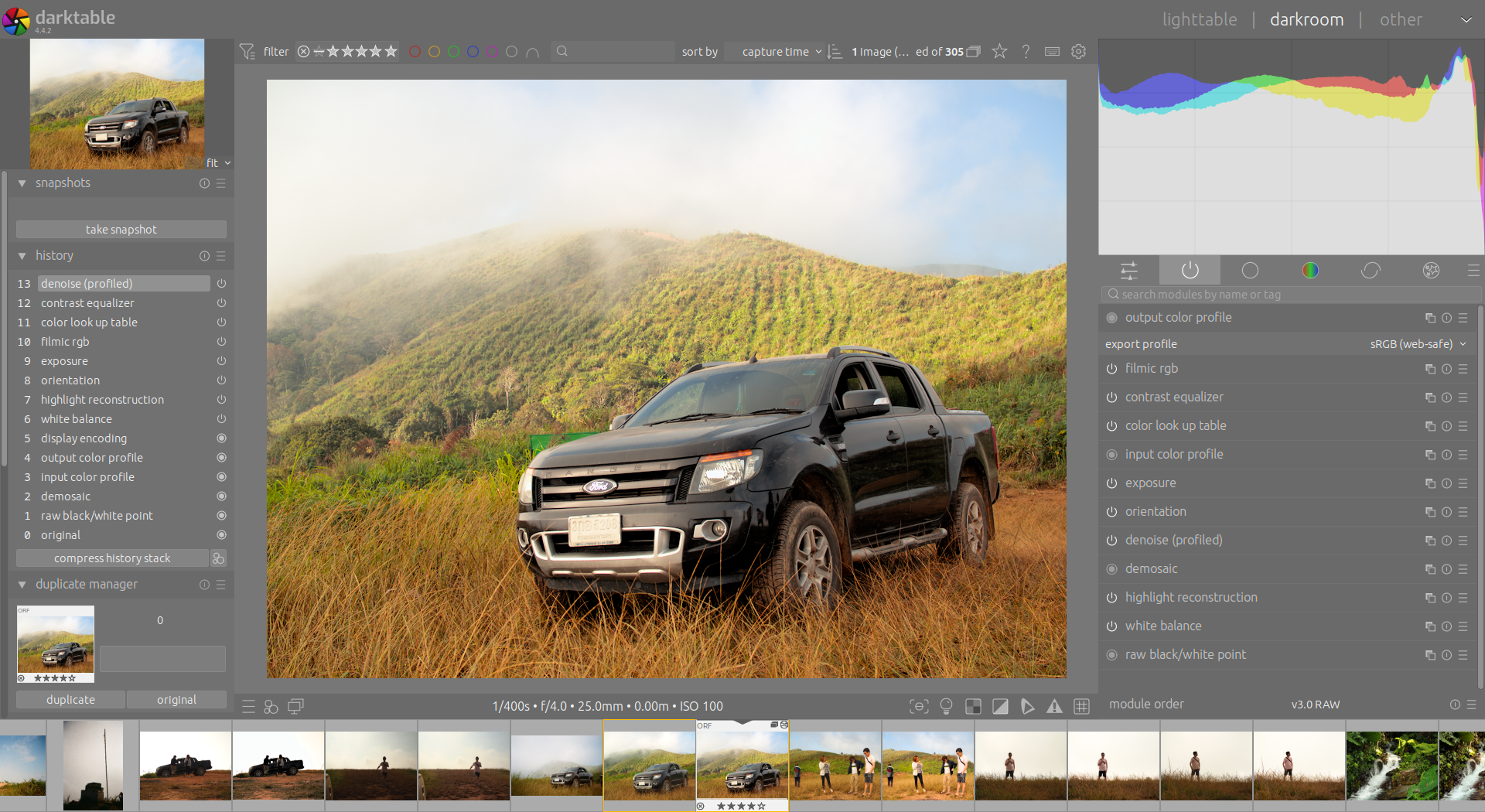This screenshot has height=812, width=1485.
Task: Select the red color label filter circle
Action: coord(415,51)
